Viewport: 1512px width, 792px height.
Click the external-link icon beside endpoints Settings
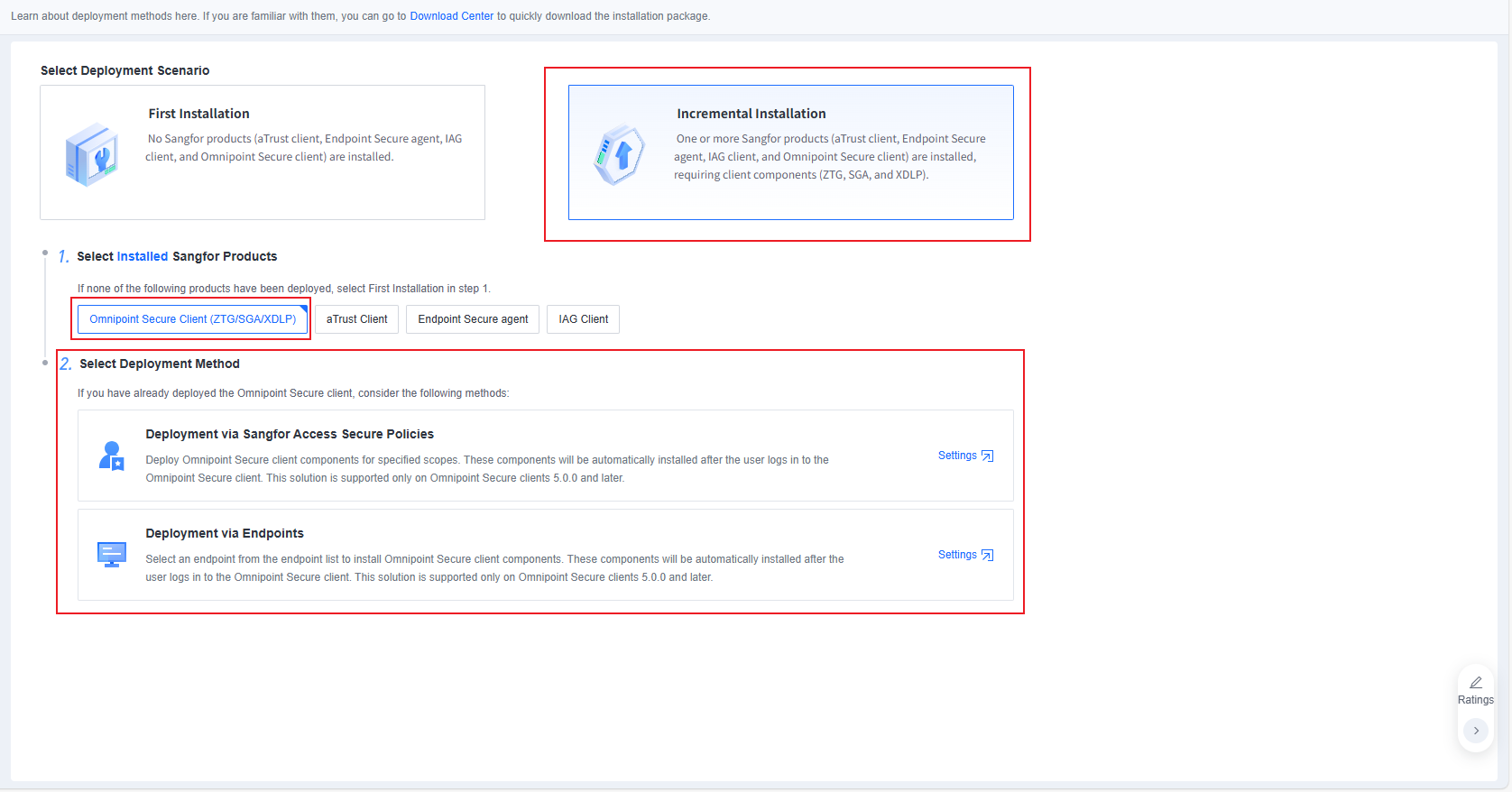[x=988, y=556]
